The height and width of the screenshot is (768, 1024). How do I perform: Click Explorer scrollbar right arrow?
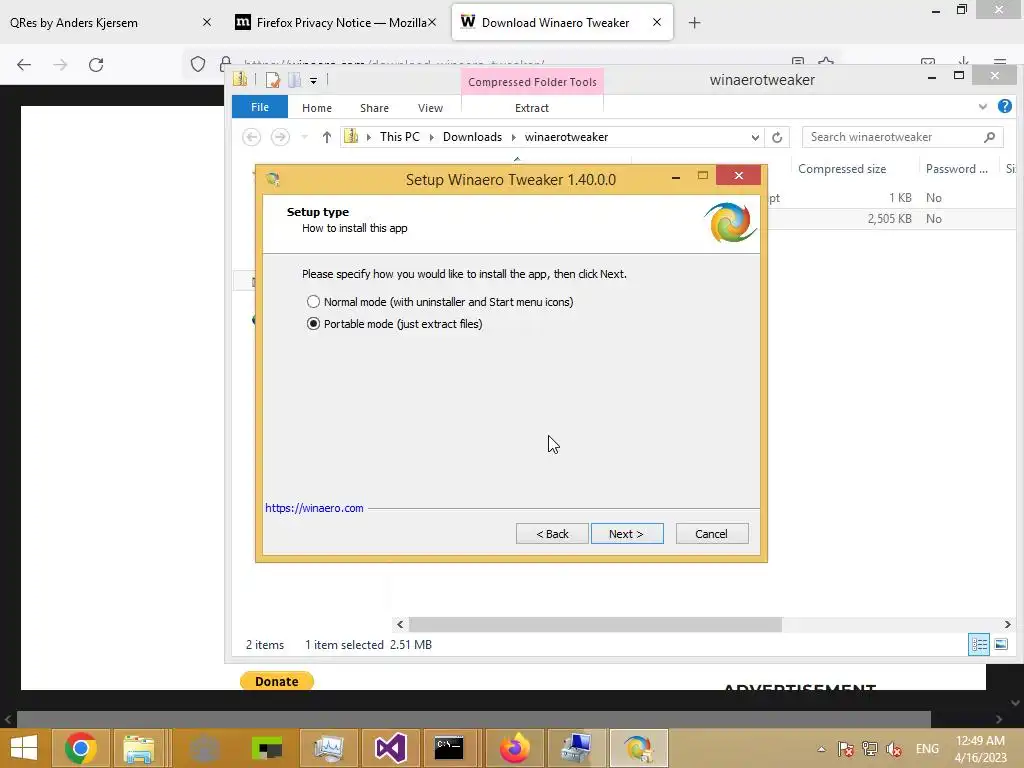1008,624
